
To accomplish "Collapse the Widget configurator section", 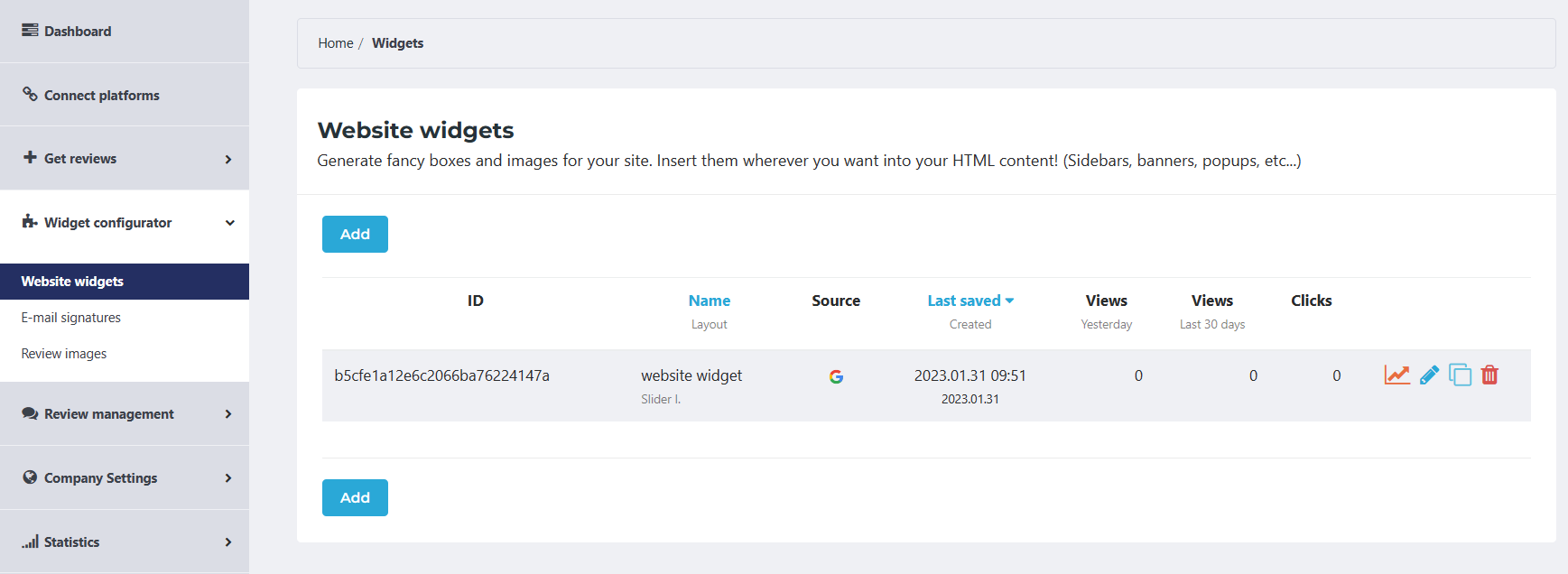I will [x=229, y=223].
